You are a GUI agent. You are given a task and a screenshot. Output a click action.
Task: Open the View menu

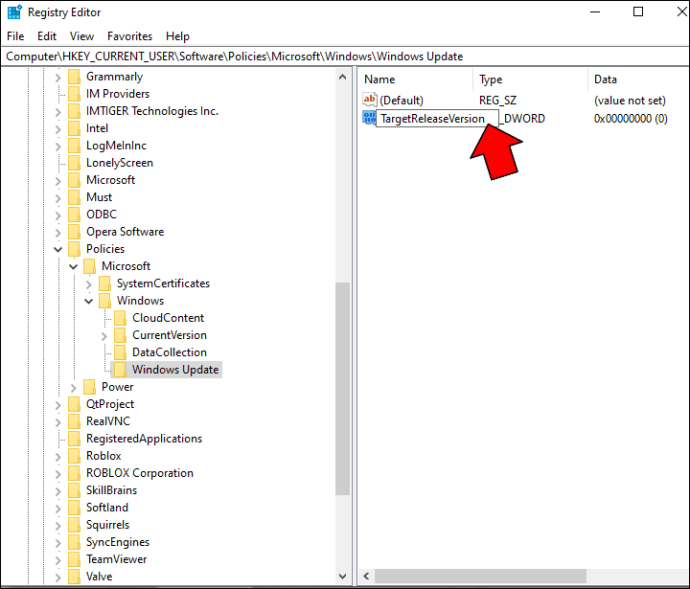click(82, 36)
